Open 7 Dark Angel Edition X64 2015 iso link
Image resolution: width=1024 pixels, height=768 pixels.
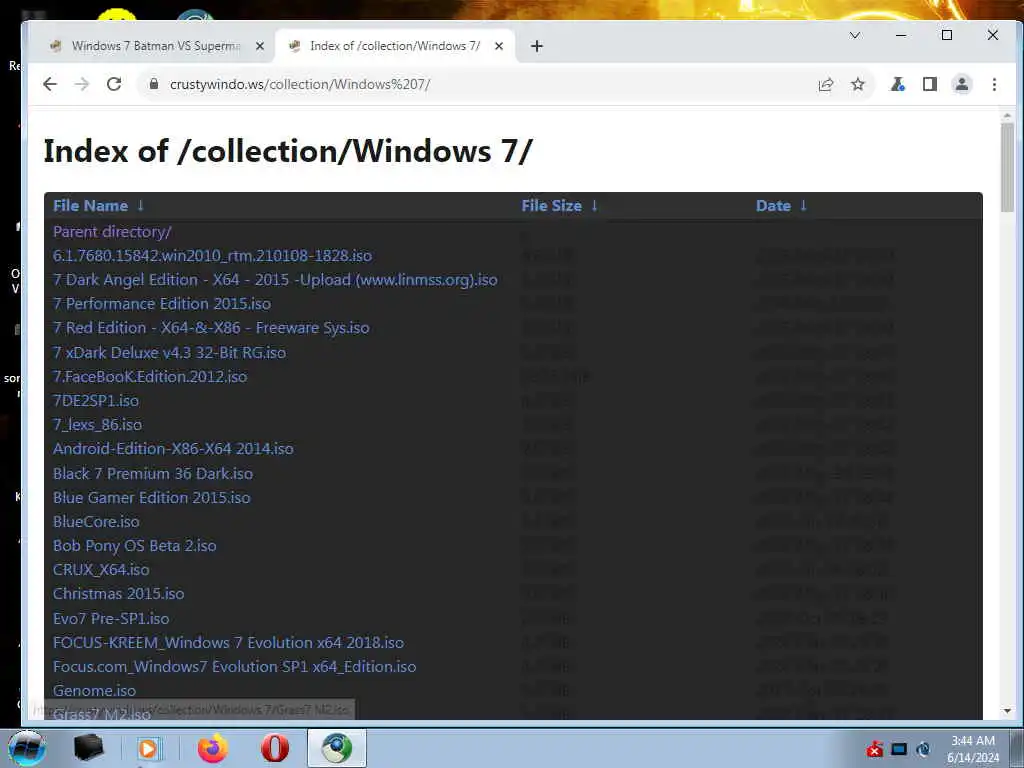275,280
